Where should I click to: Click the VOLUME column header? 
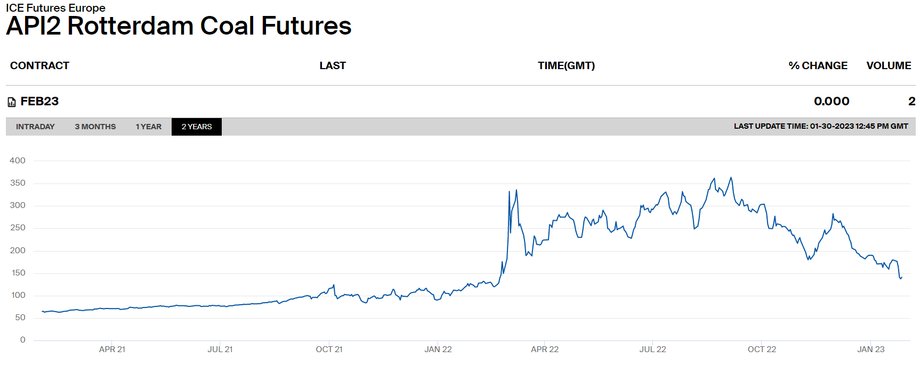[x=889, y=66]
